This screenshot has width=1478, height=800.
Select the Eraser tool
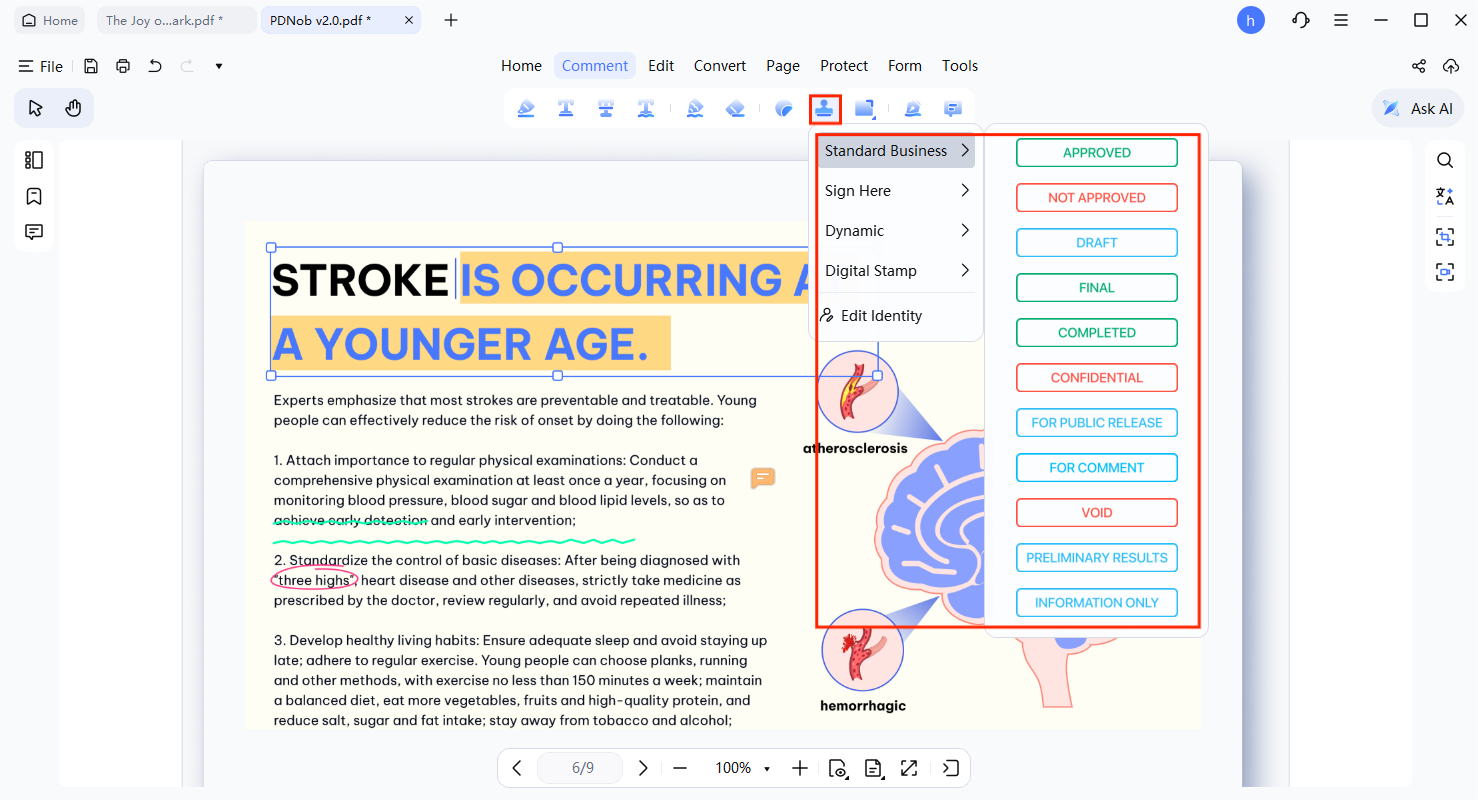click(x=736, y=109)
